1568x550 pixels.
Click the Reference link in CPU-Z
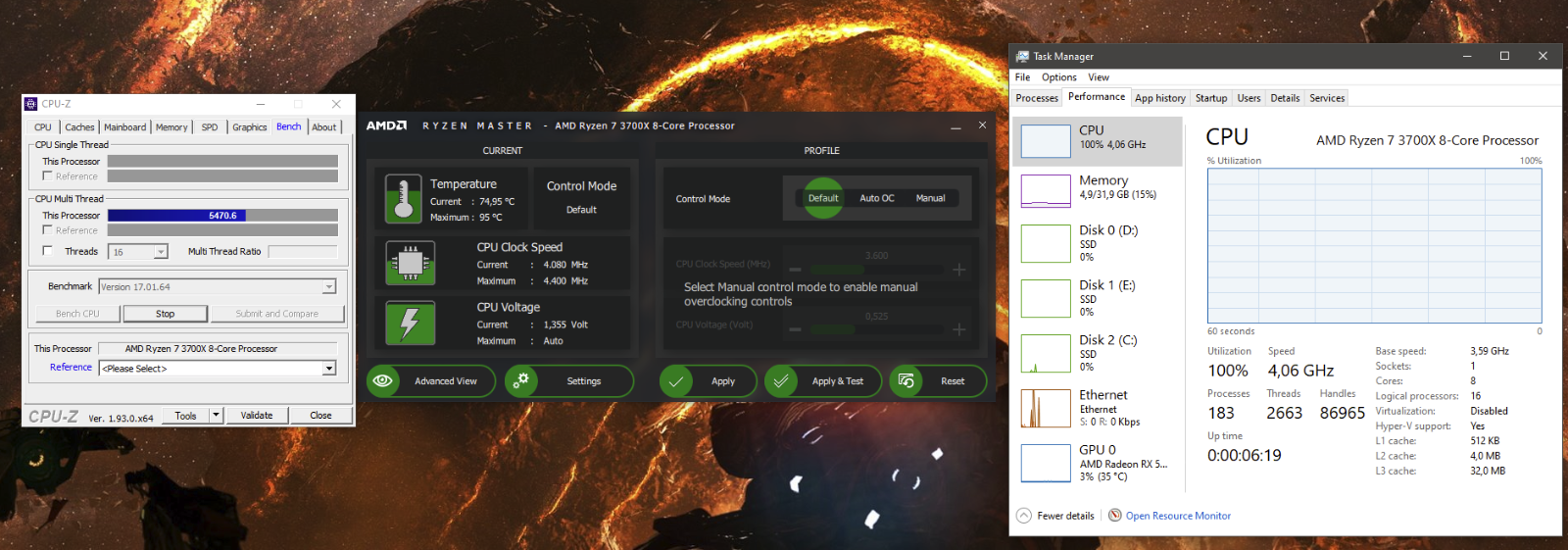click(x=71, y=368)
